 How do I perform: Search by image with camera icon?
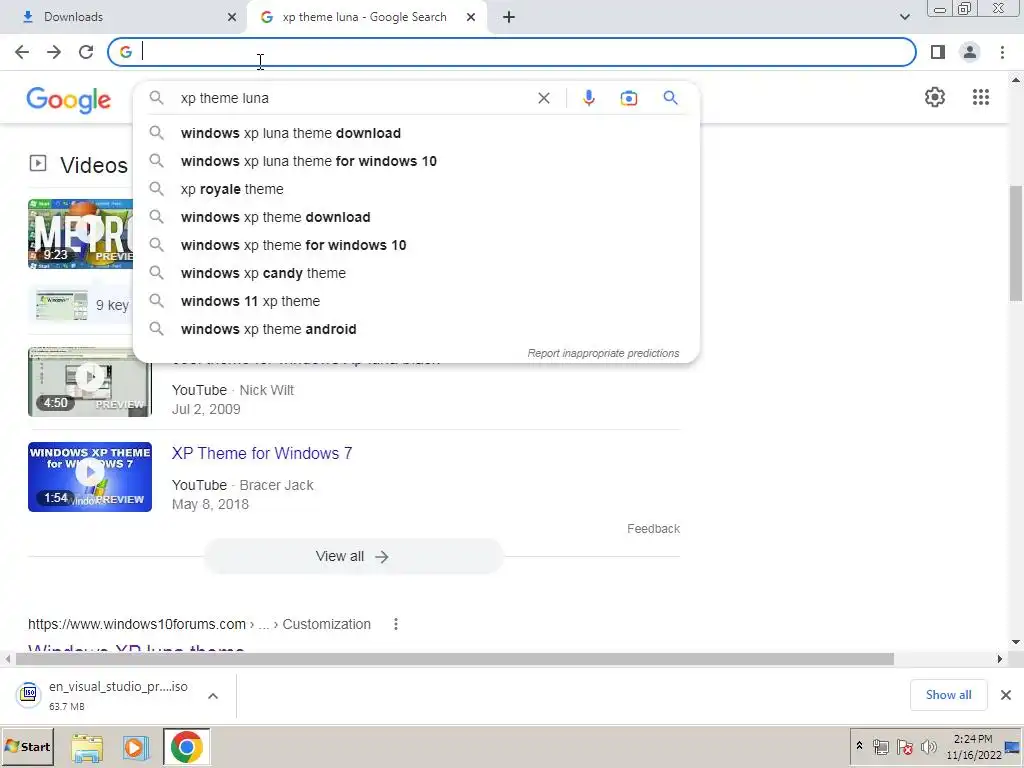tap(628, 98)
